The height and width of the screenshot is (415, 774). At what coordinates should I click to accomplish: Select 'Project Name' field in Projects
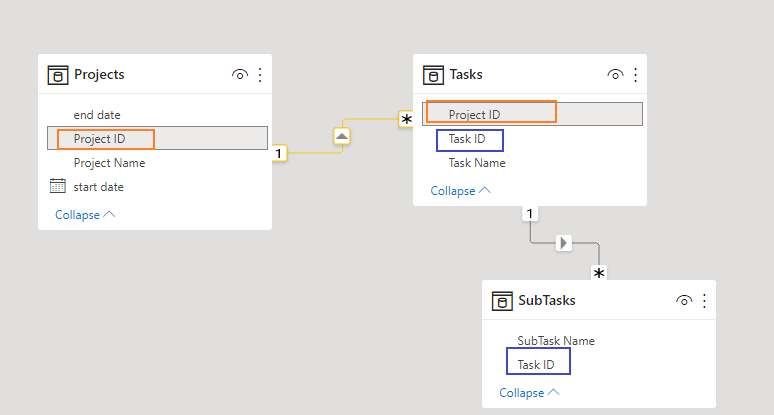(x=109, y=163)
